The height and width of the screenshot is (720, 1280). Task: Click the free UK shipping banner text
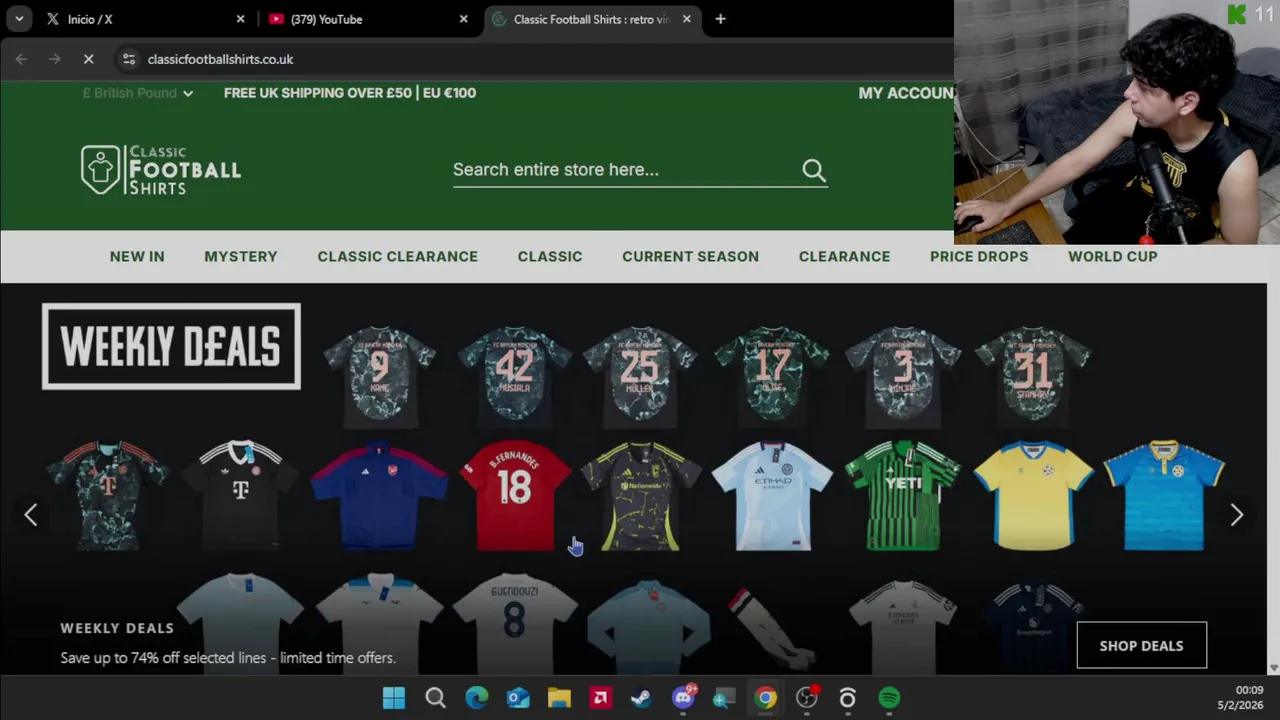(350, 93)
